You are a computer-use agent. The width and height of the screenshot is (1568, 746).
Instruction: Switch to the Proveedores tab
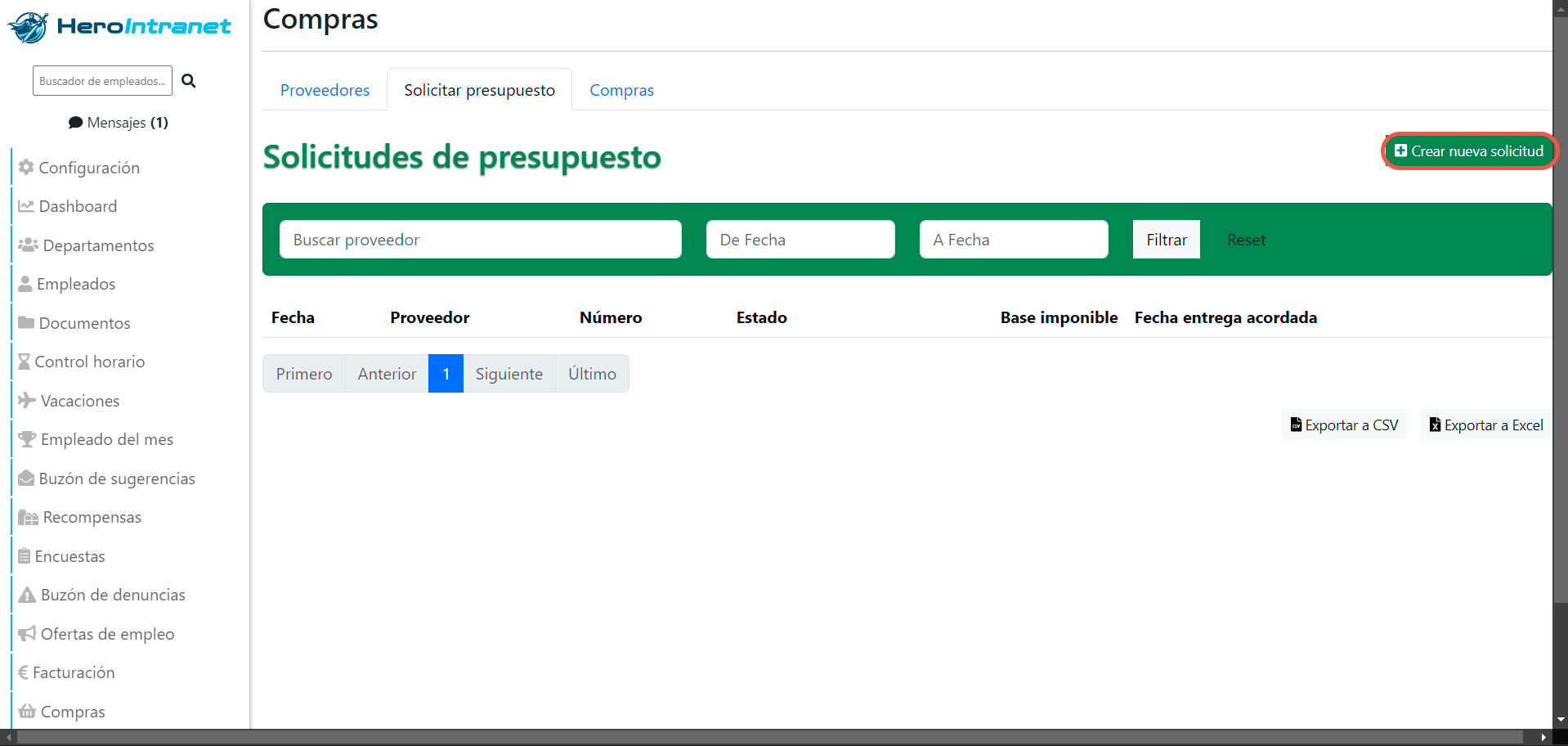(325, 90)
